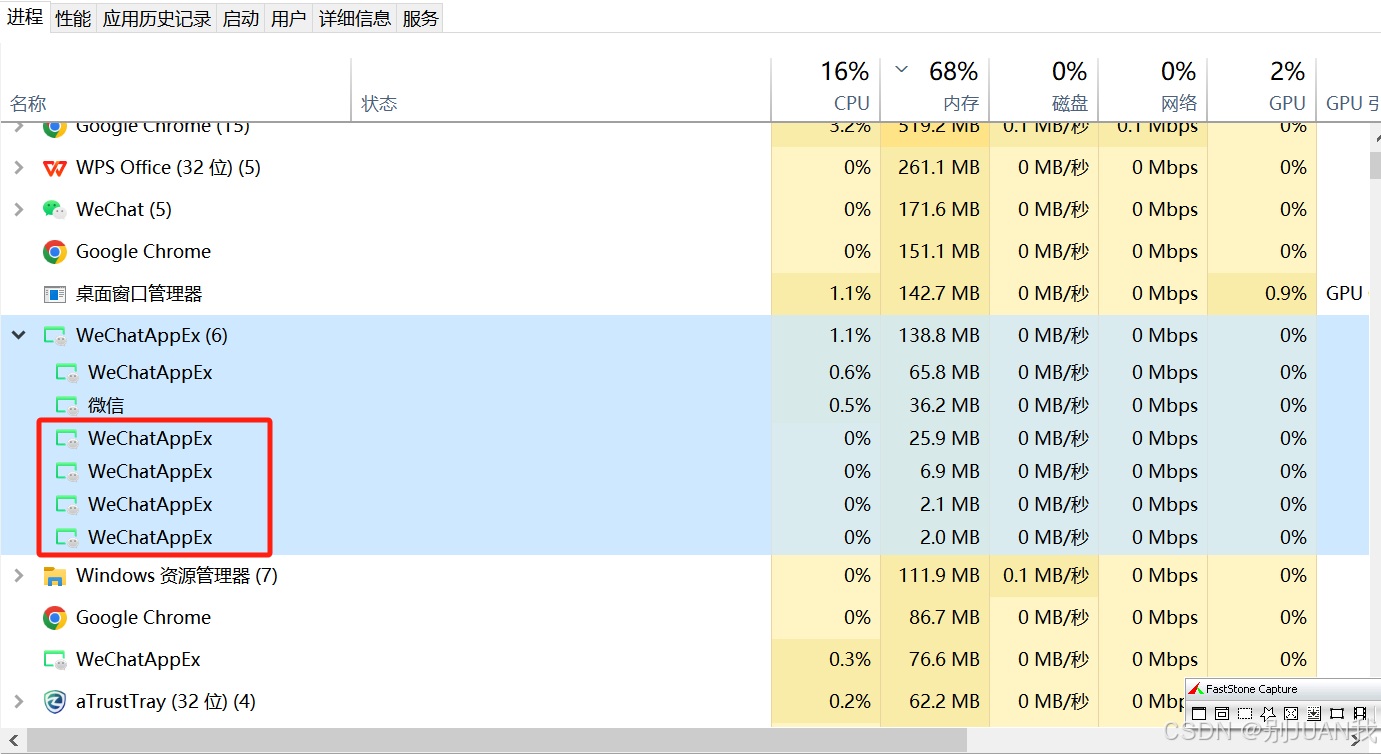
Task: Click the vertical scrollbar thumb
Action: click(1375, 165)
